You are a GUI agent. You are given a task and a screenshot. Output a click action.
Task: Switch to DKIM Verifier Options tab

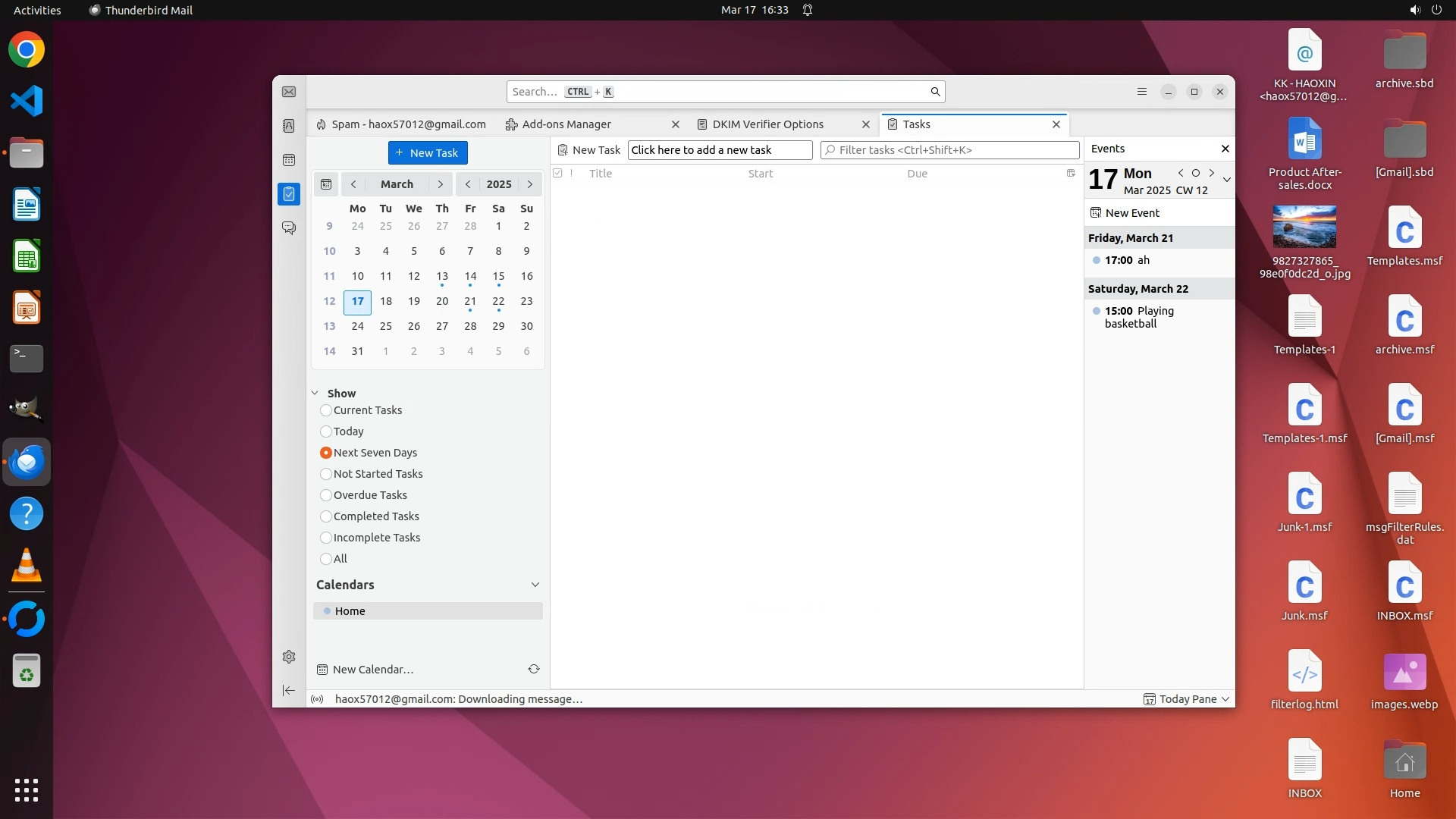(x=767, y=124)
